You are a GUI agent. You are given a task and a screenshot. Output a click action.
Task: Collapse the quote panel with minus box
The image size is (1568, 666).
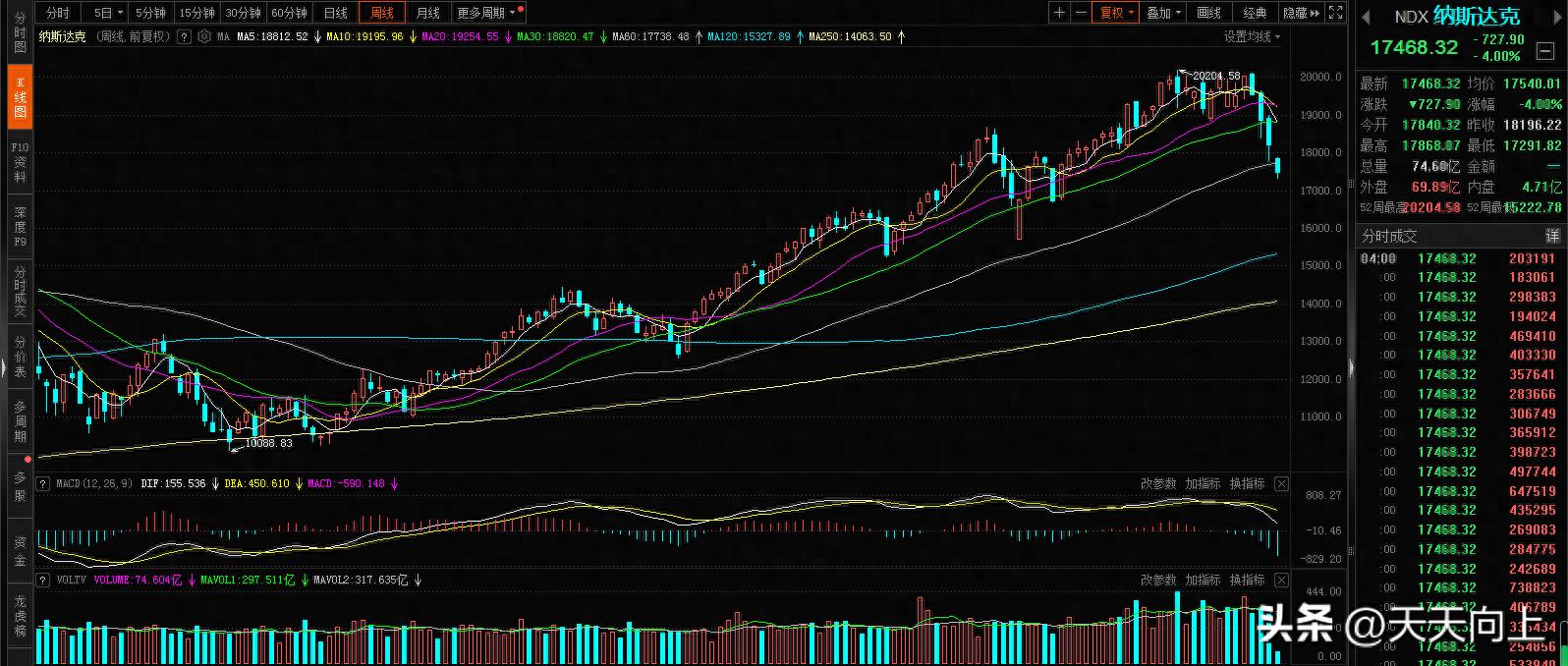[1545, 51]
